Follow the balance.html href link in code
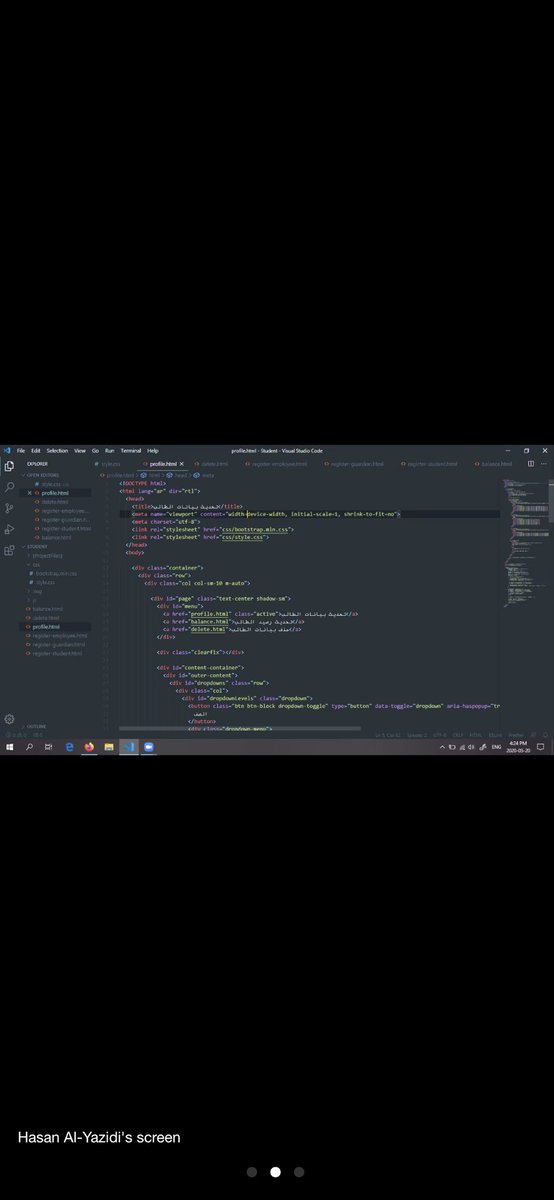The width and height of the screenshot is (554, 1200). [209, 622]
